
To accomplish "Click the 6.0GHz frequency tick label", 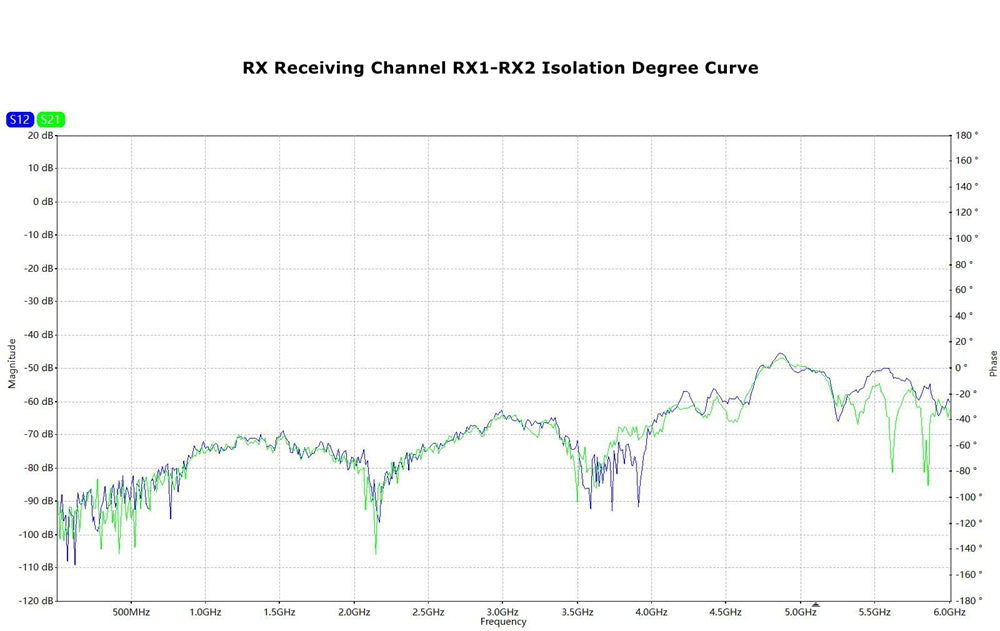I will coord(948,611).
